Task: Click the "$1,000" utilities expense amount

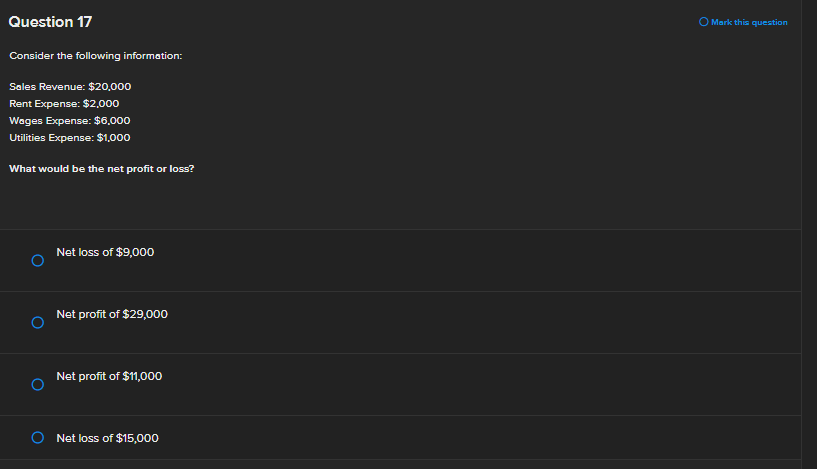Action: pos(114,138)
